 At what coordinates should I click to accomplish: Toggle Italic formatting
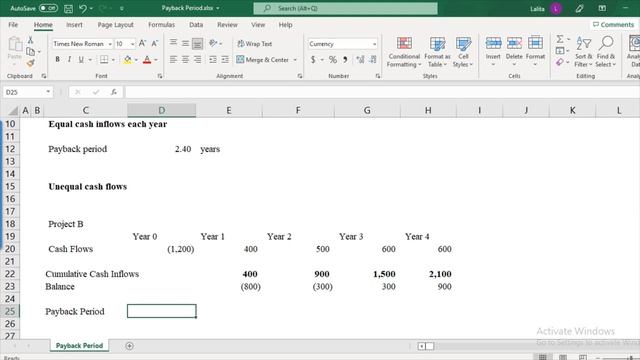(69, 60)
